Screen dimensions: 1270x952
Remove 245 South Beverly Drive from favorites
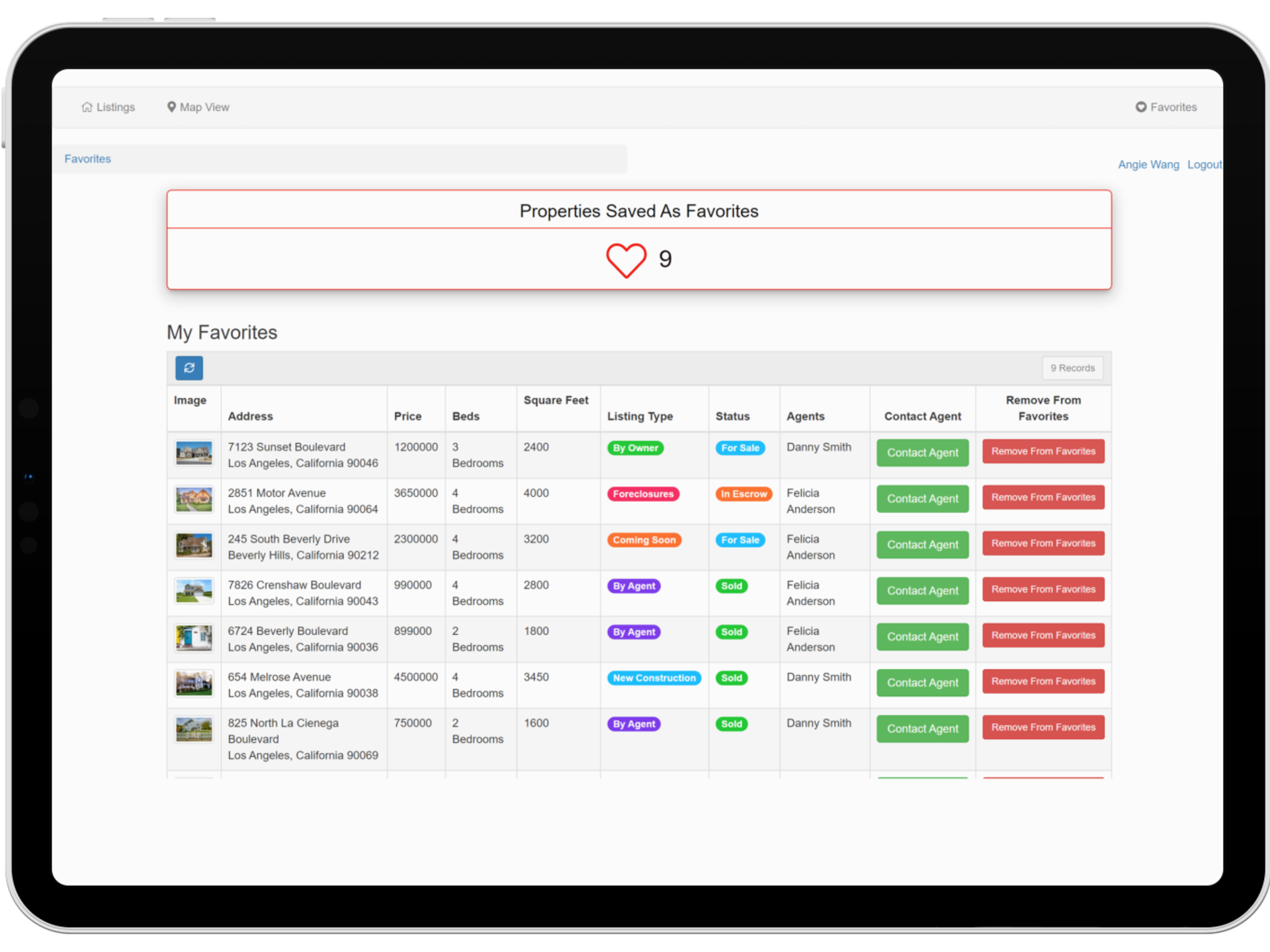coord(1043,543)
